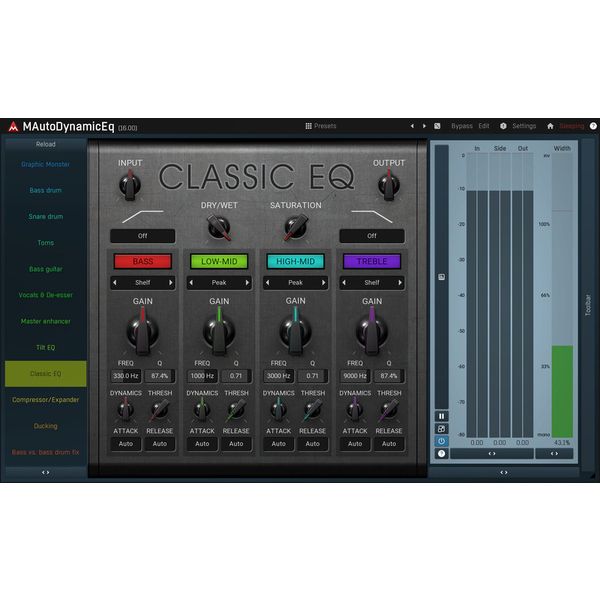Select the Graphic Monster preset

click(x=46, y=164)
